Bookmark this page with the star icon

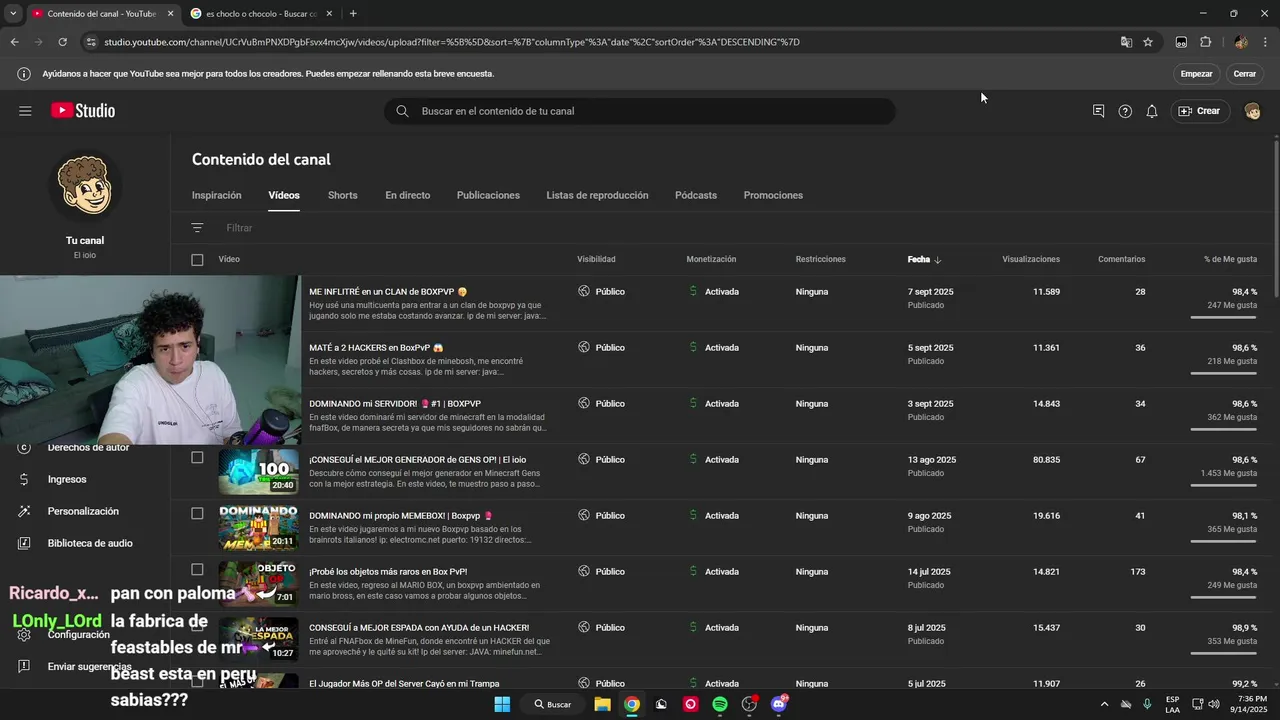(1148, 42)
